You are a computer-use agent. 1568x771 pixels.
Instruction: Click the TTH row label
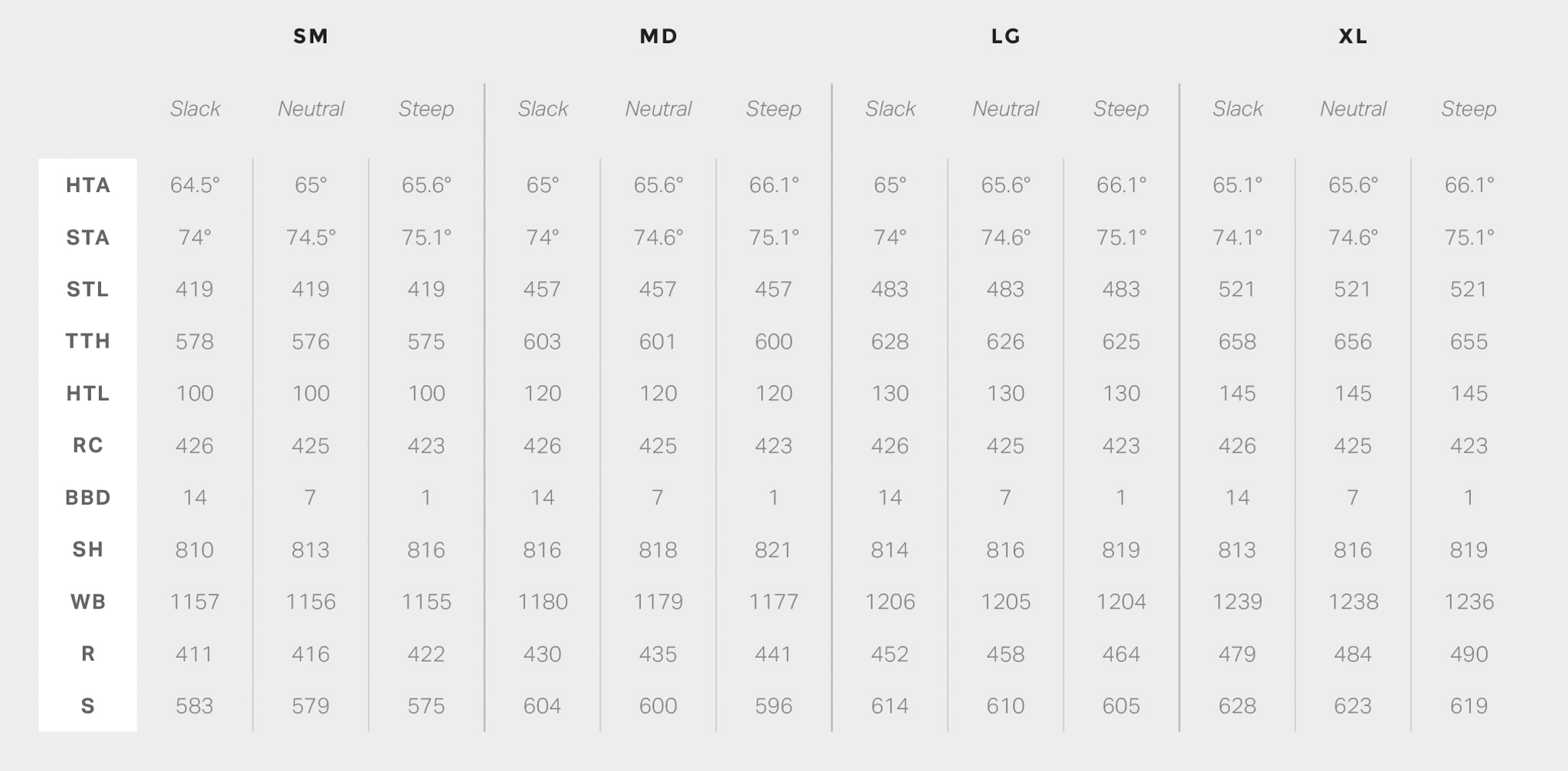[88, 341]
